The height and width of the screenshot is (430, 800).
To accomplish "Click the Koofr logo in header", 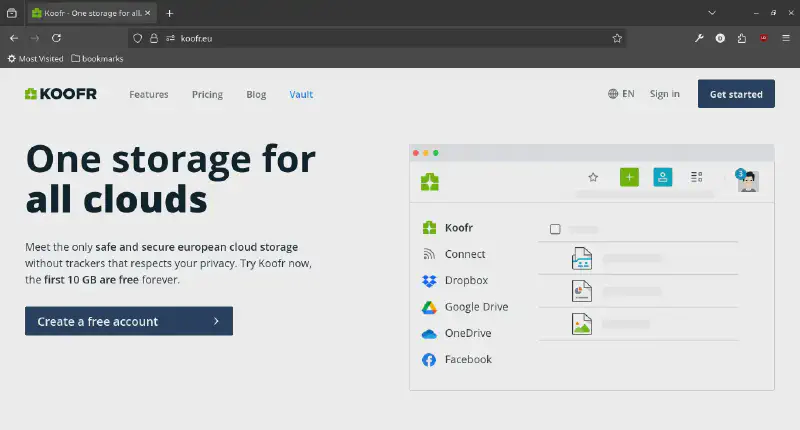I will (x=61, y=94).
